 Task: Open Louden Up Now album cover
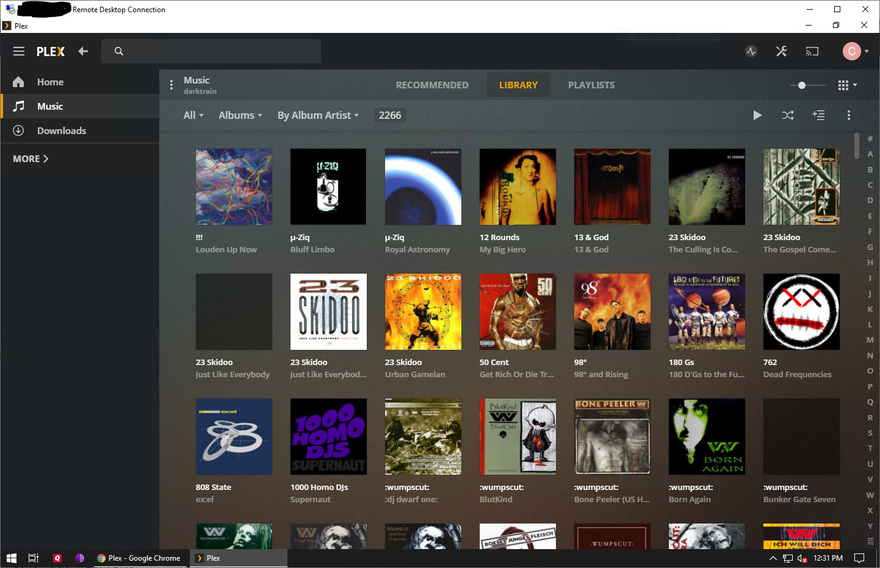click(234, 187)
